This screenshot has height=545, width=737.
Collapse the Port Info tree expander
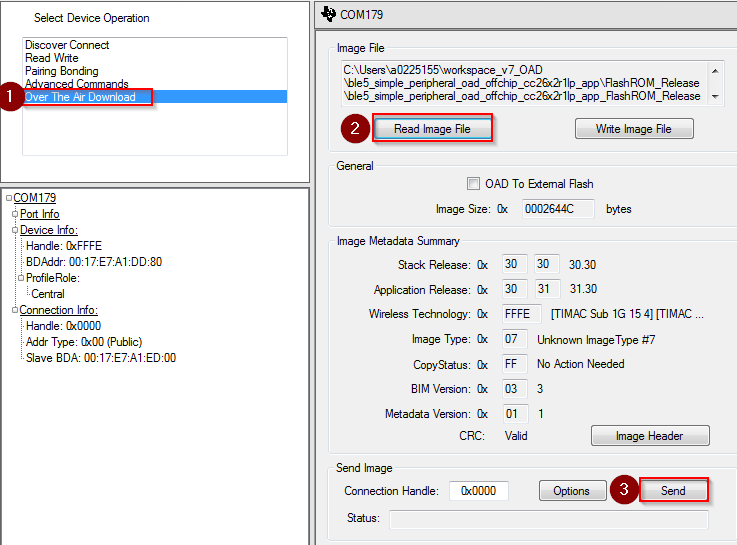pyautogui.click(x=15, y=214)
